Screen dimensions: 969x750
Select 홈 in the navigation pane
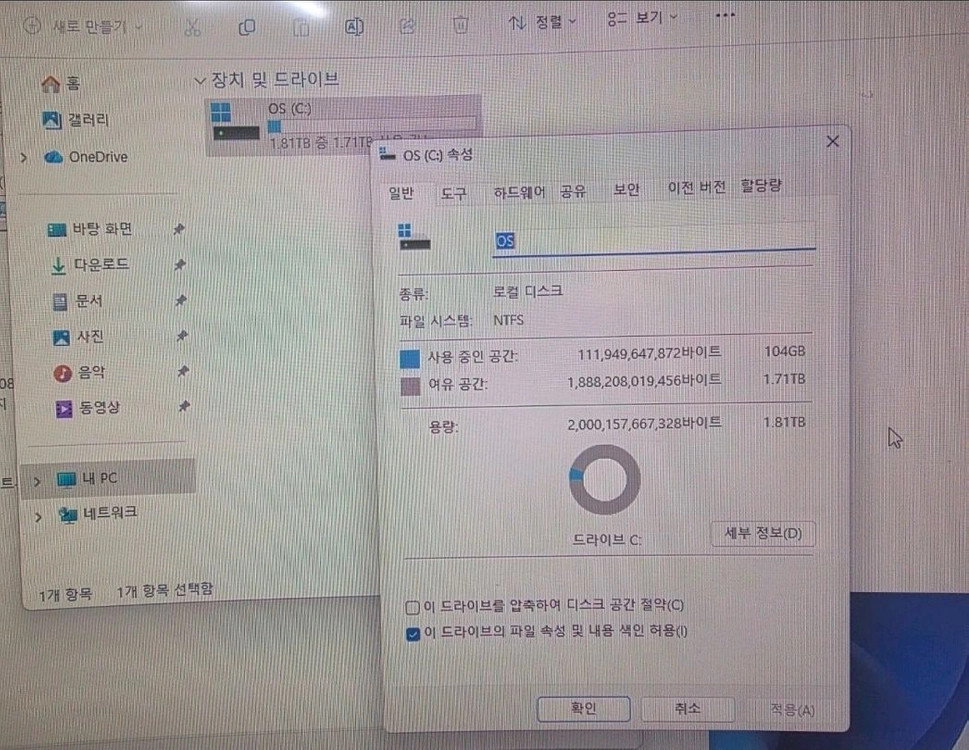click(x=61, y=83)
